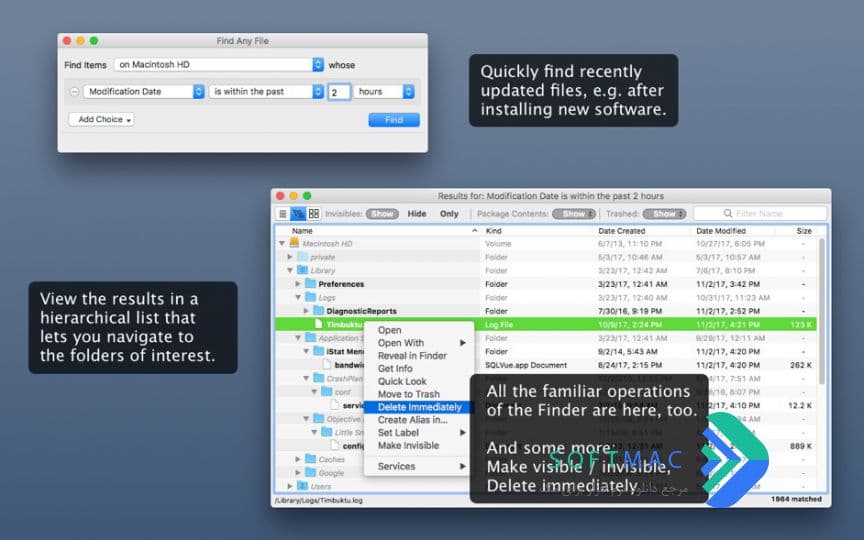This screenshot has width=864, height=540.
Task: Switch results to icon grid view
Action: 314,214
